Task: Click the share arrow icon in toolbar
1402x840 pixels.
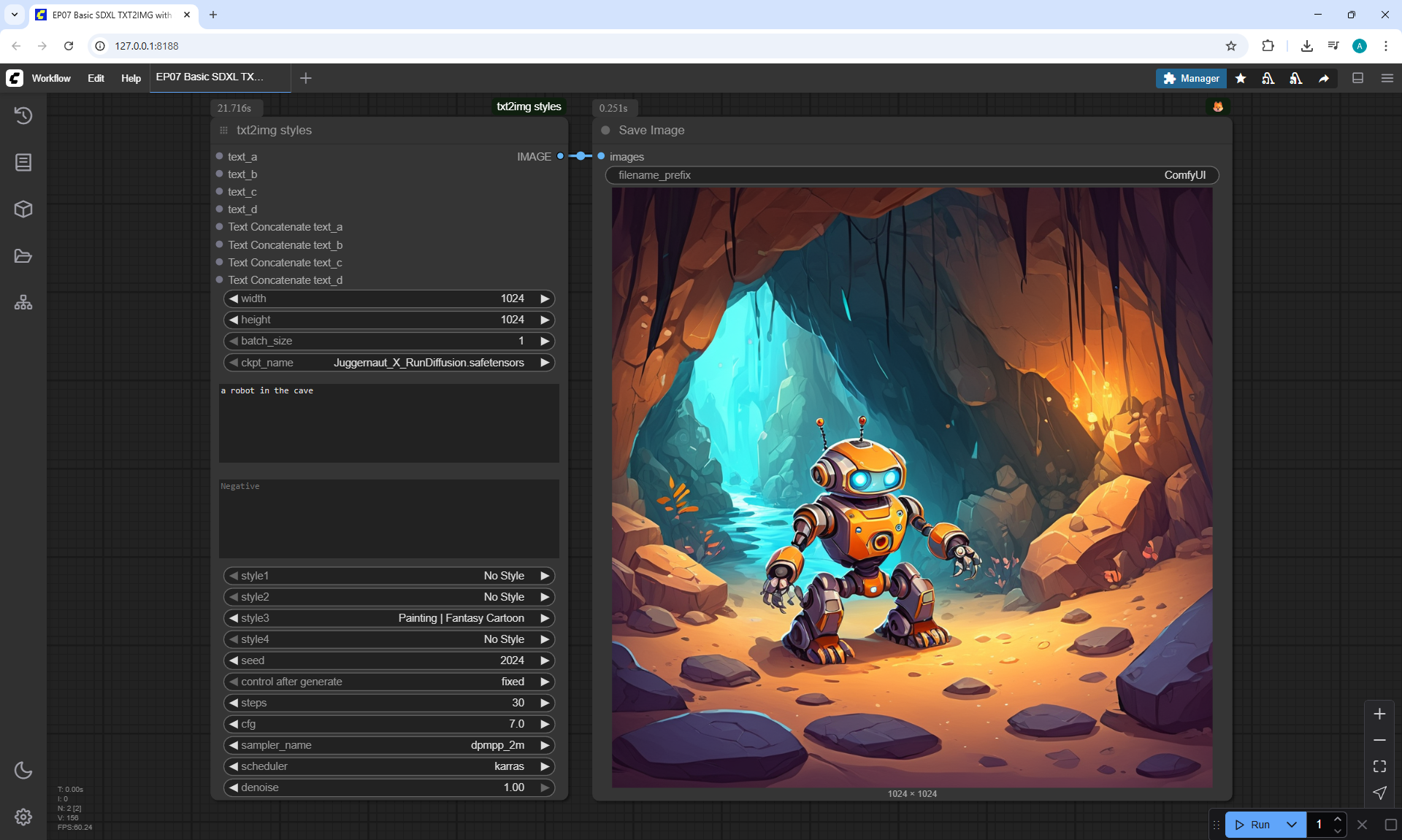Action: tap(1324, 79)
